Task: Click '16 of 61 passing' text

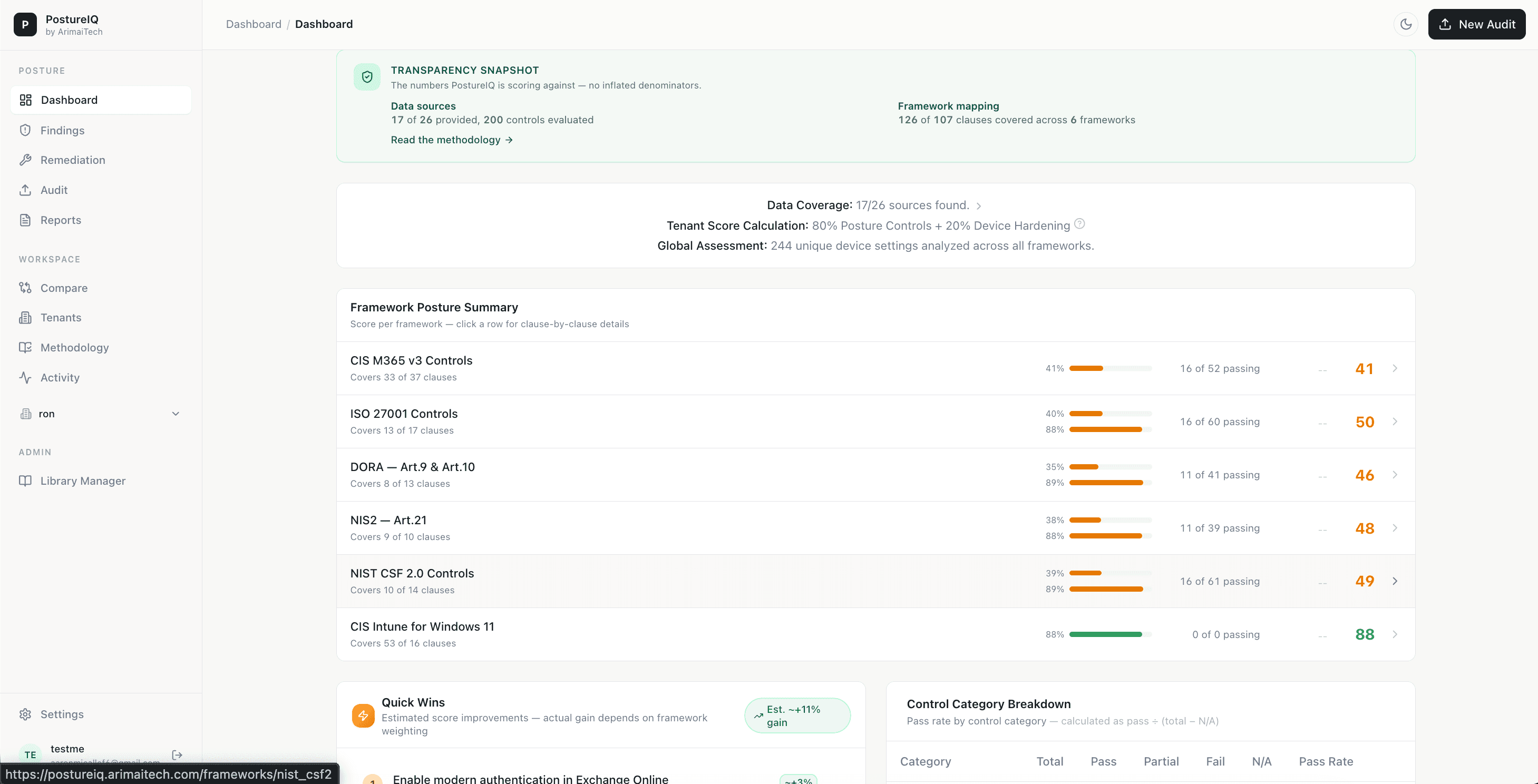Action: tap(1219, 581)
